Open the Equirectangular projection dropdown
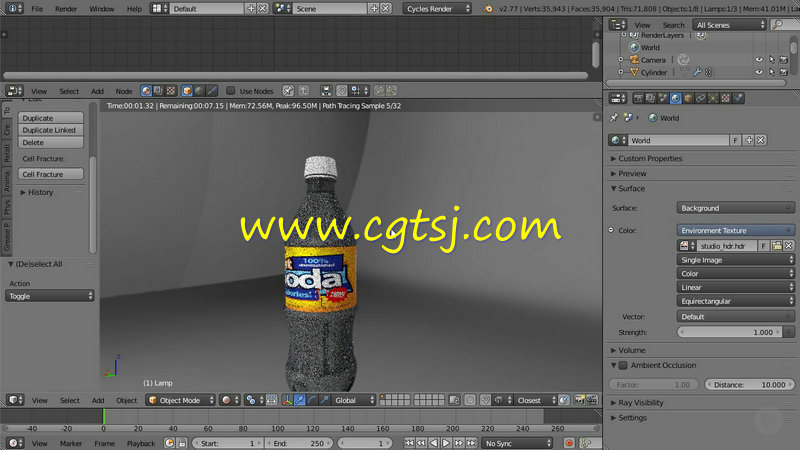 pos(735,301)
